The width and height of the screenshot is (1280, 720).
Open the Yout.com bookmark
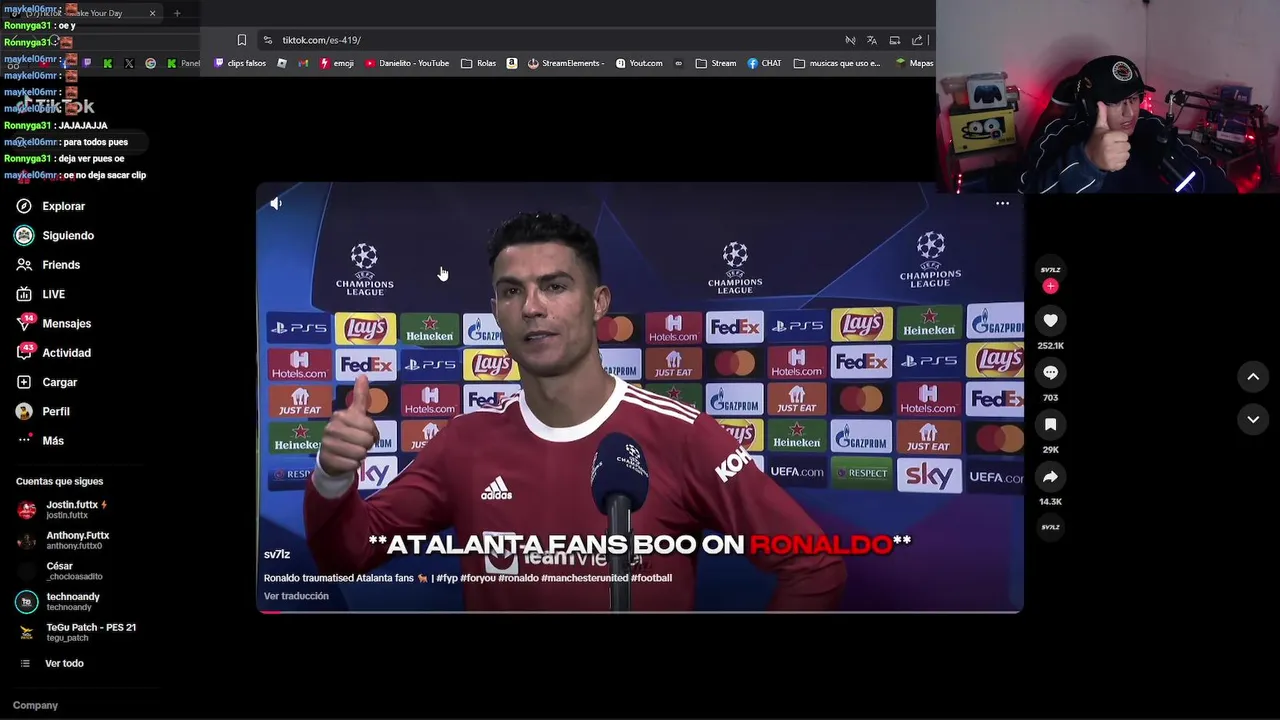tap(639, 63)
